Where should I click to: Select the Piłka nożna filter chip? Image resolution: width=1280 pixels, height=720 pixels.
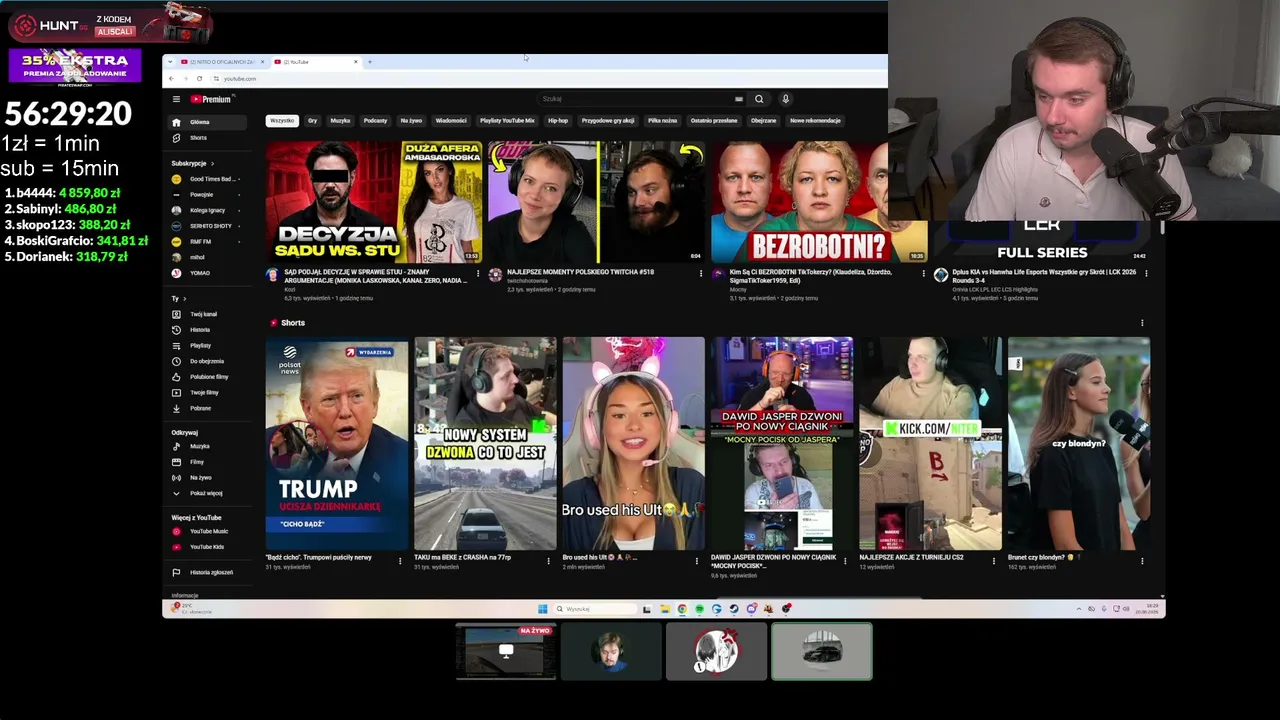(662, 121)
